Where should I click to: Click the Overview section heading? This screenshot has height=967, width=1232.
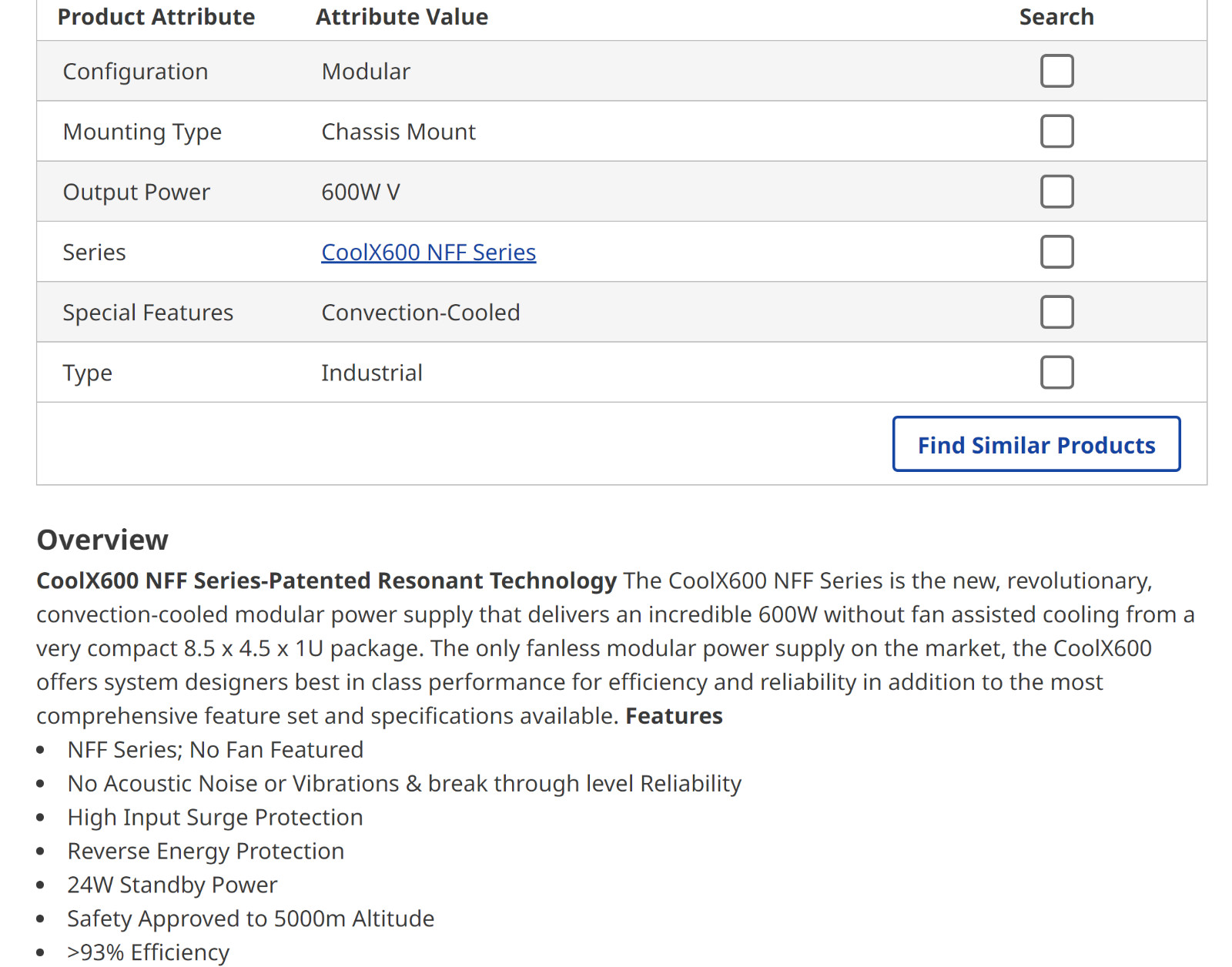coord(102,540)
